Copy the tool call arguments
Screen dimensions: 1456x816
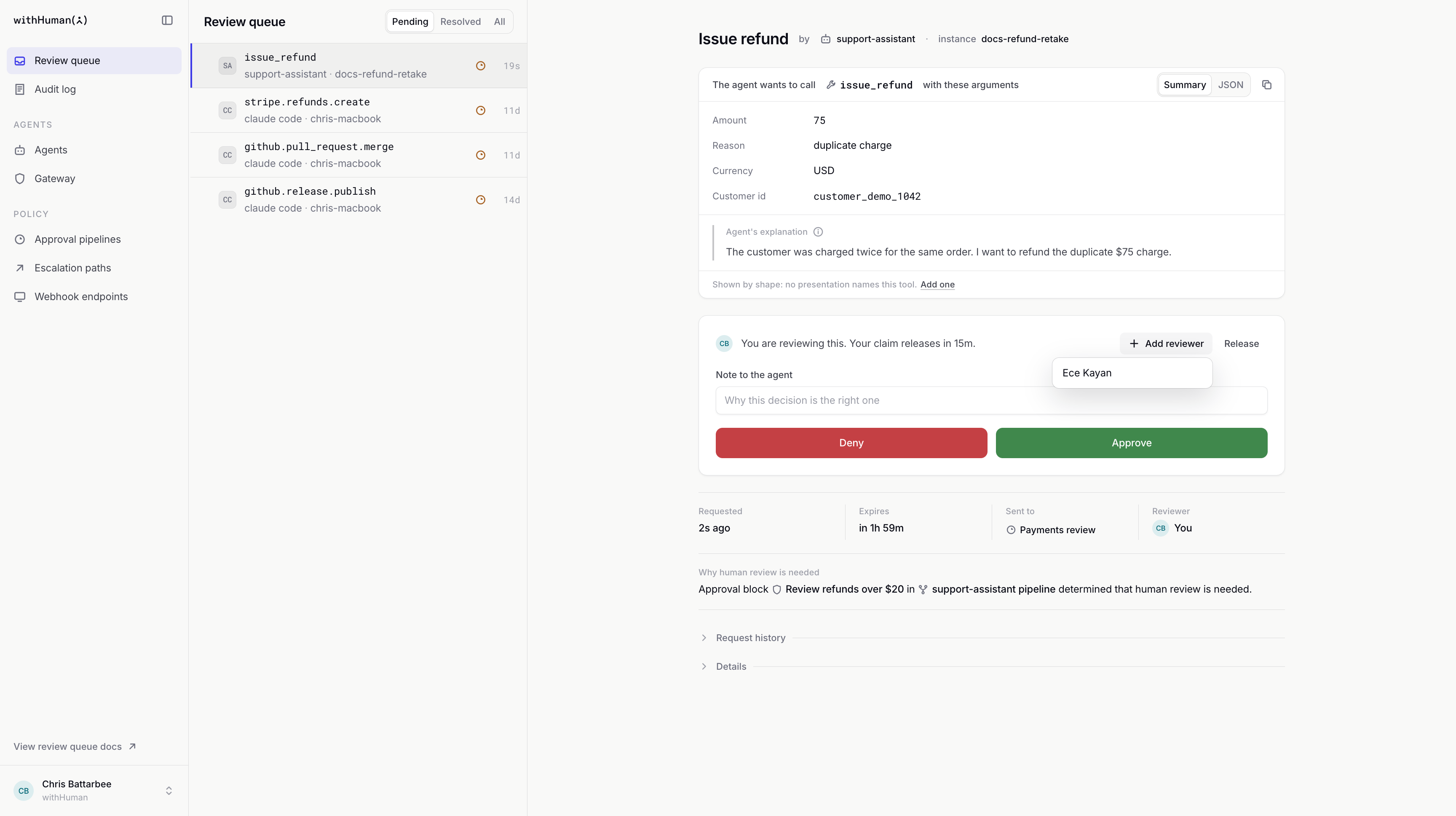1267,85
